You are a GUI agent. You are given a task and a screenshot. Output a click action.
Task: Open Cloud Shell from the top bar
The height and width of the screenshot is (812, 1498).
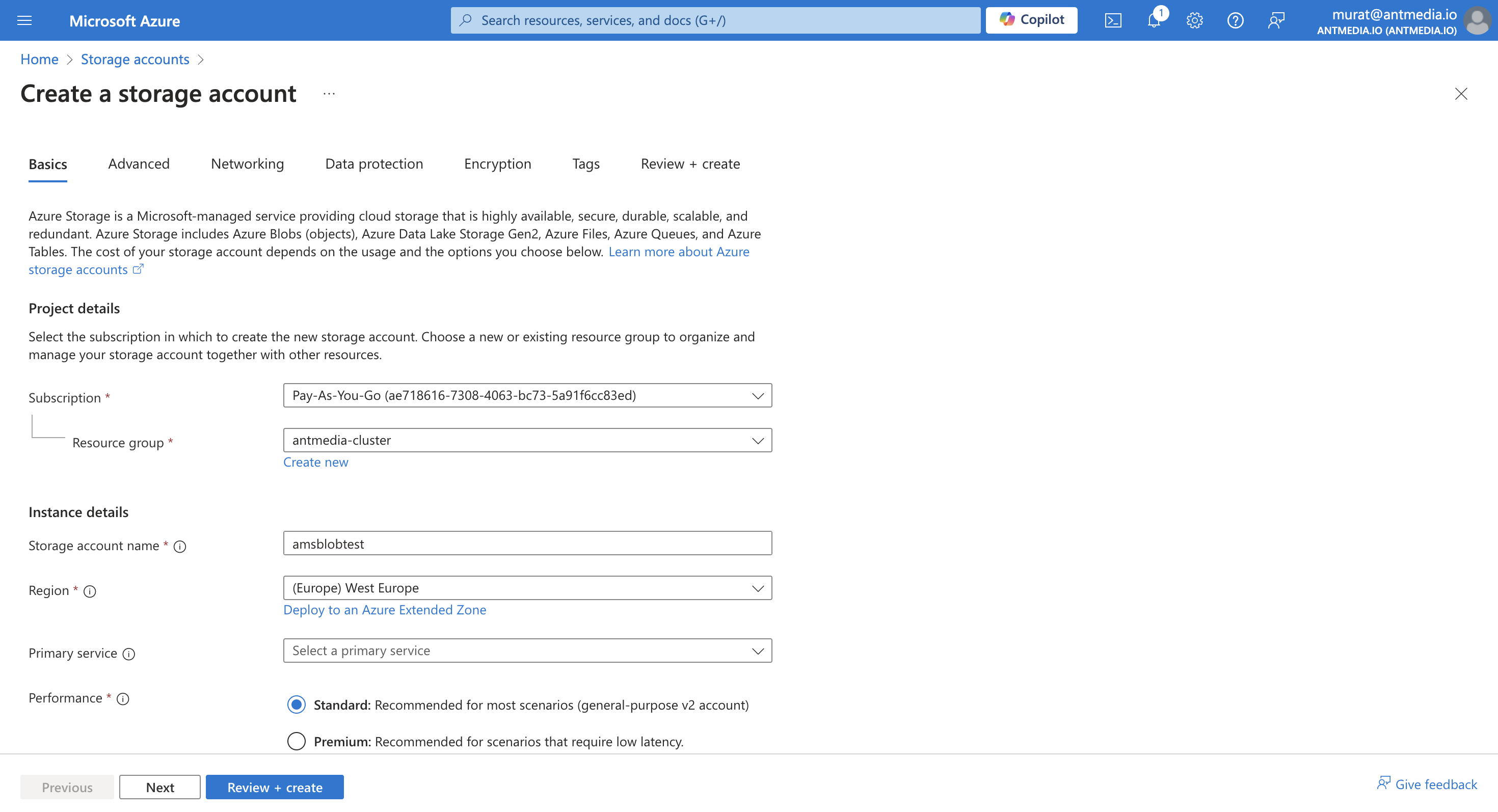1113,20
